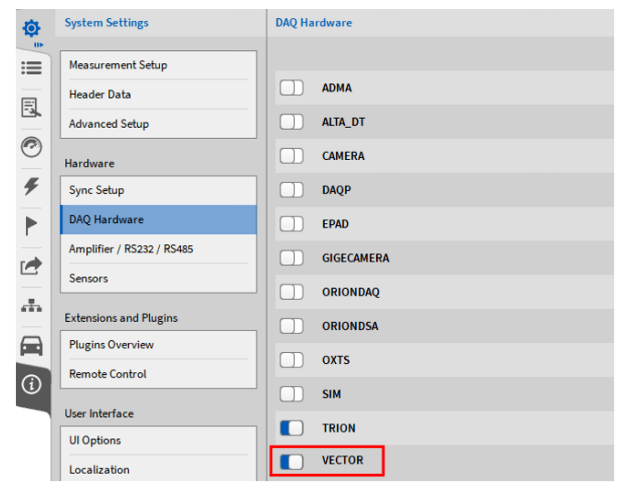
Task: Open the Localization settings entry
Action: 158,470
